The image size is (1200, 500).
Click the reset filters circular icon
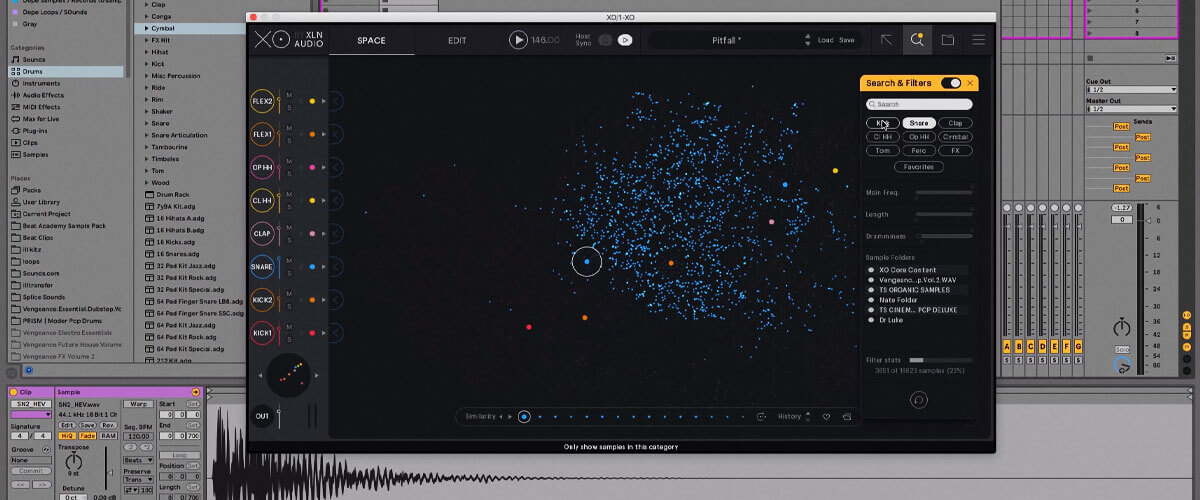pyautogui.click(x=919, y=399)
